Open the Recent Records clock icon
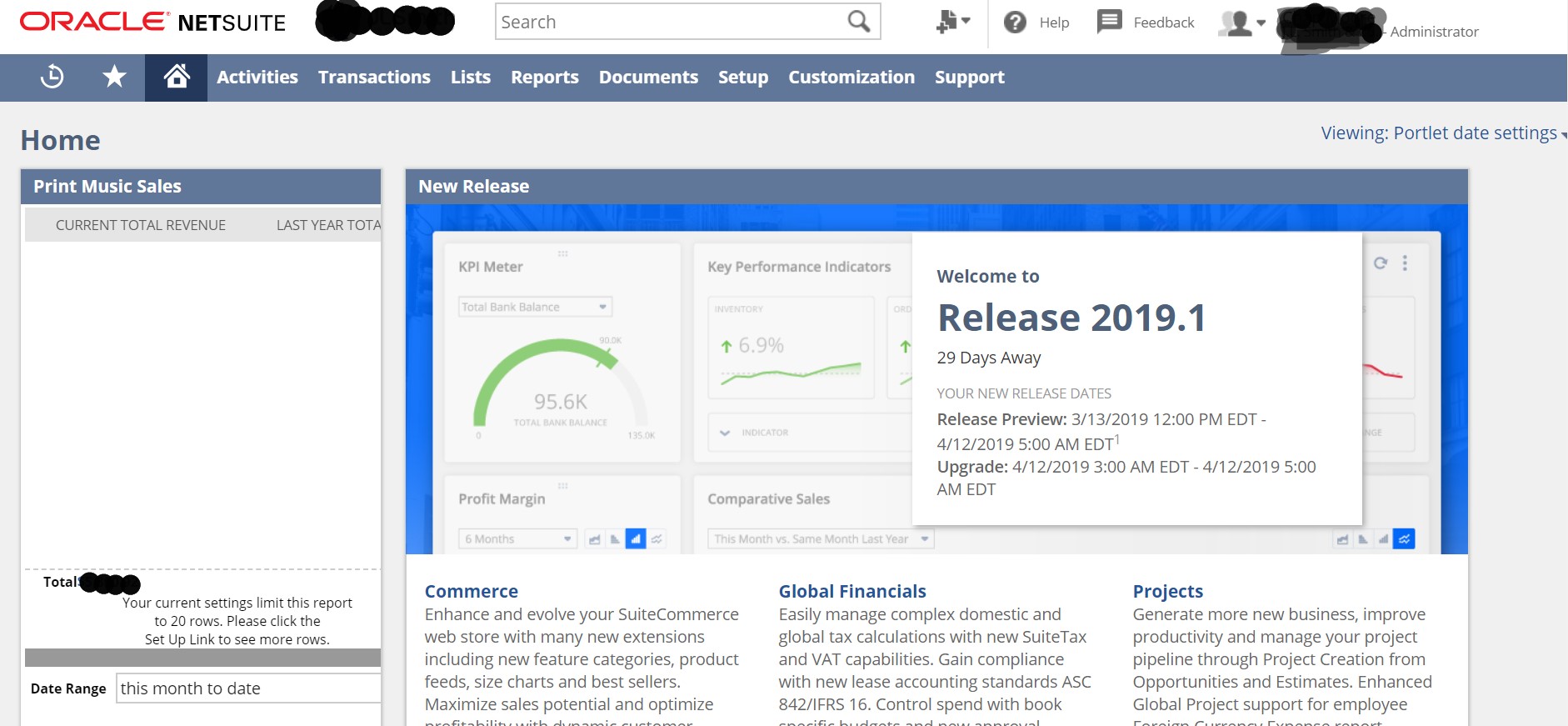This screenshot has width=1568, height=726. pyautogui.click(x=52, y=77)
